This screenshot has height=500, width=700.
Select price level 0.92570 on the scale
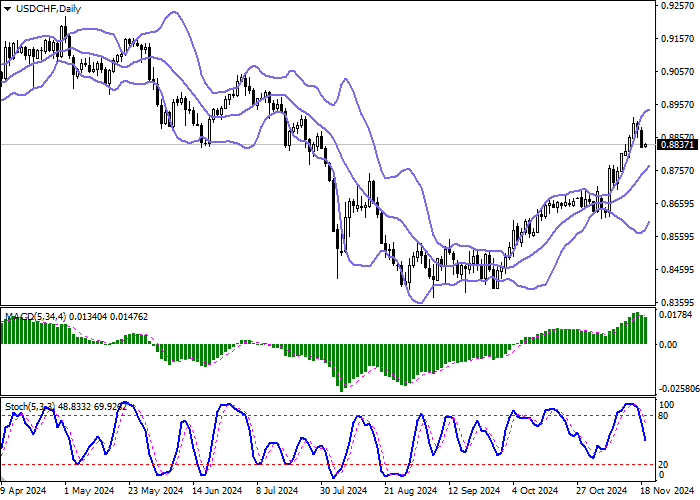click(677, 6)
